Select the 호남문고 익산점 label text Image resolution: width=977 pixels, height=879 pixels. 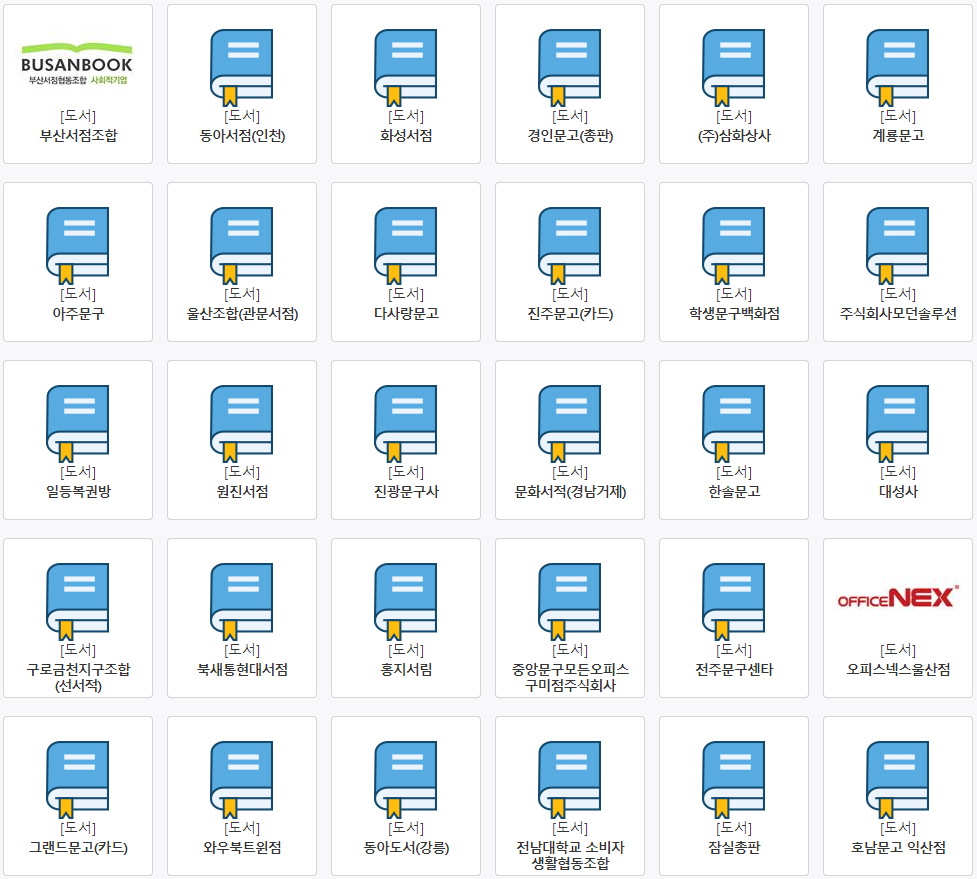click(x=897, y=848)
